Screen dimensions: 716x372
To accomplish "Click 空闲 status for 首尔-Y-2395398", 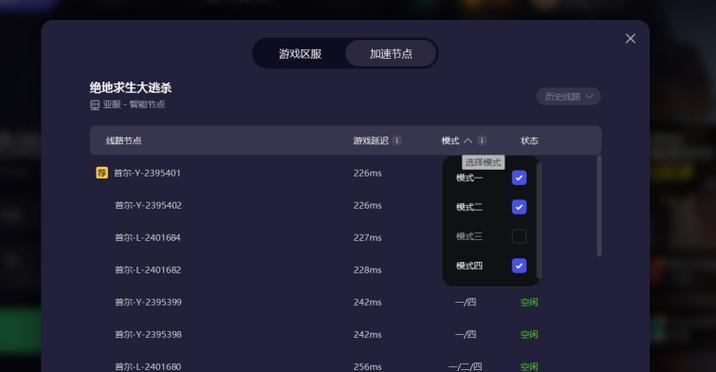I will point(529,335).
